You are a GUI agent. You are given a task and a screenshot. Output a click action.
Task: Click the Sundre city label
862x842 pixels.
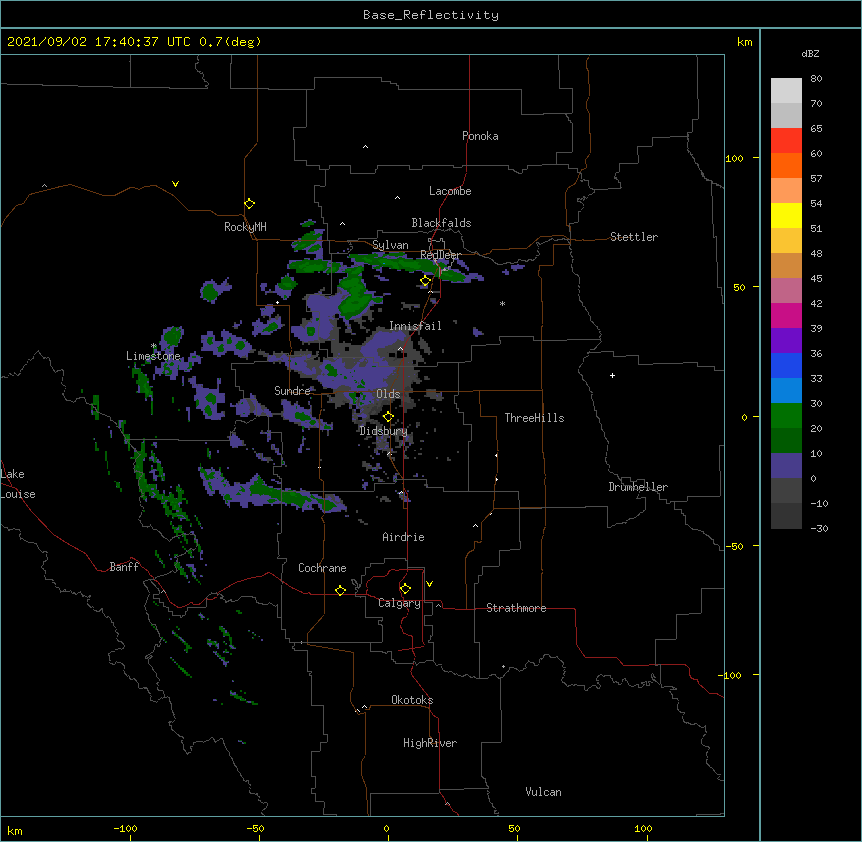click(292, 391)
